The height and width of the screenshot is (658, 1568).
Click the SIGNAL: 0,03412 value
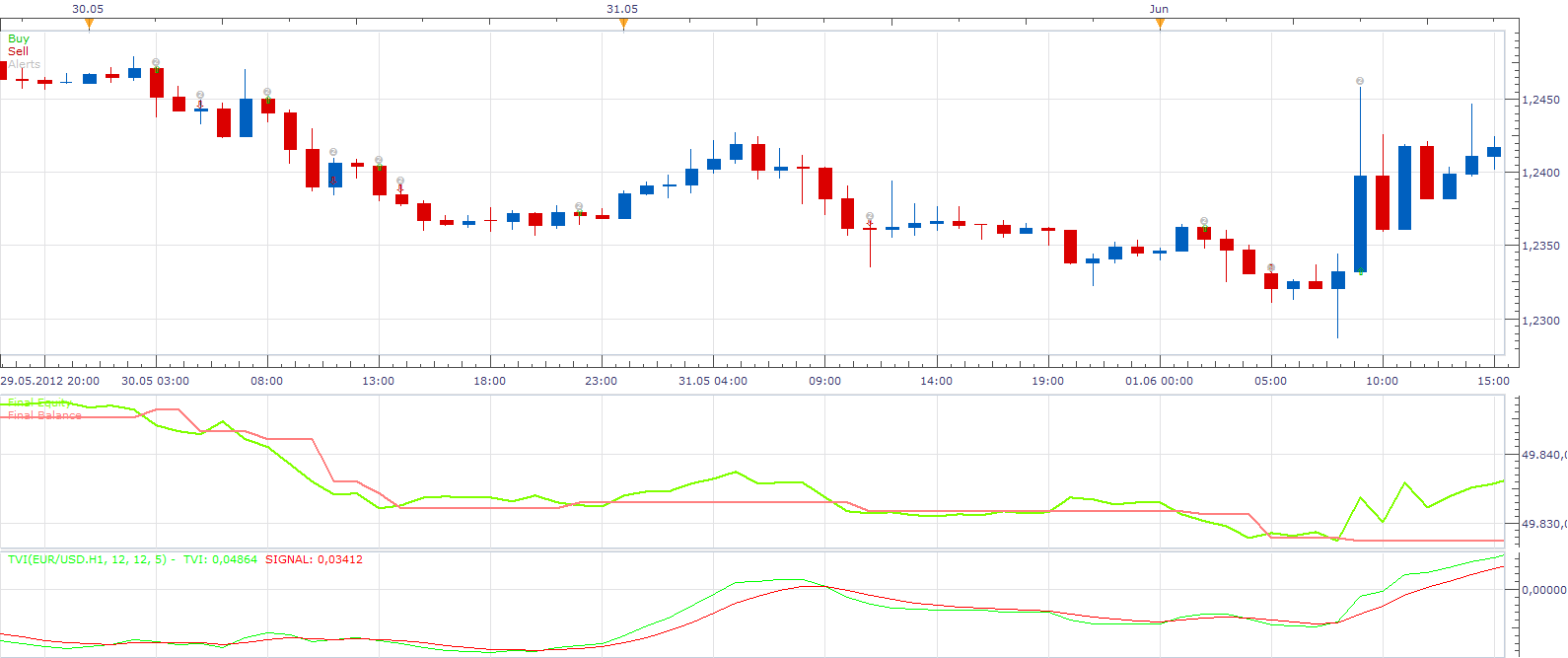click(x=314, y=559)
